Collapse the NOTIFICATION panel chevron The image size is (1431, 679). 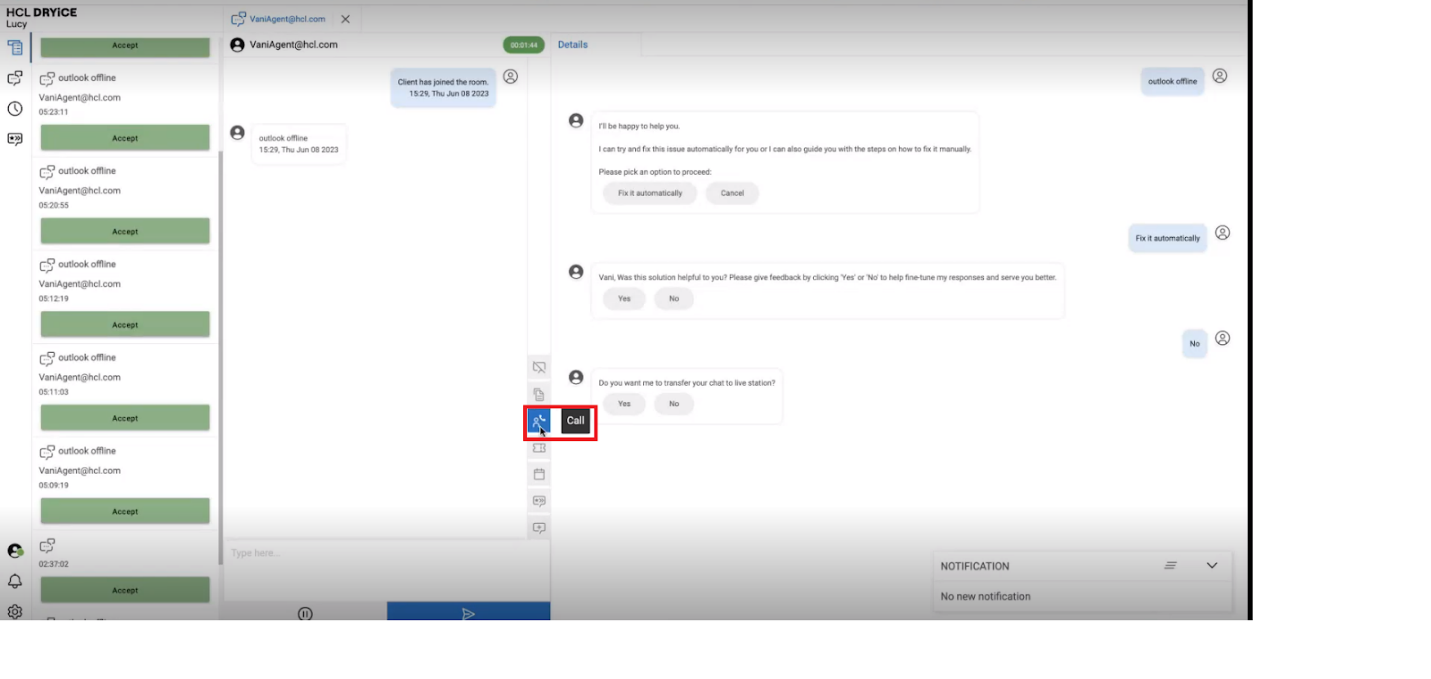(1212, 566)
